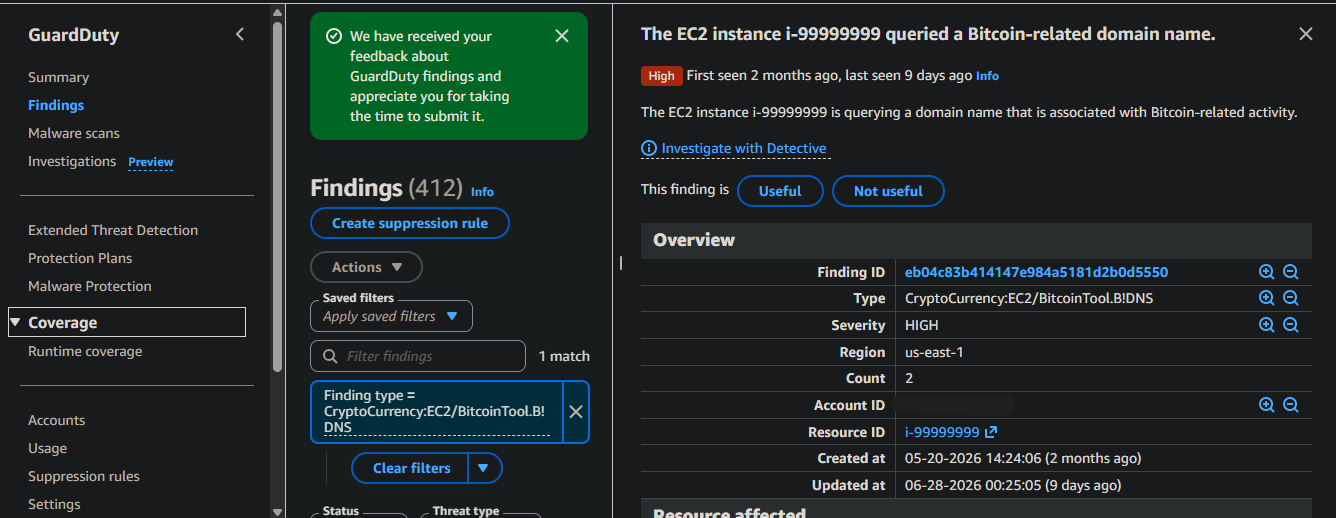
Task: Zoom in filter on Finding ID
Action: (1266, 272)
